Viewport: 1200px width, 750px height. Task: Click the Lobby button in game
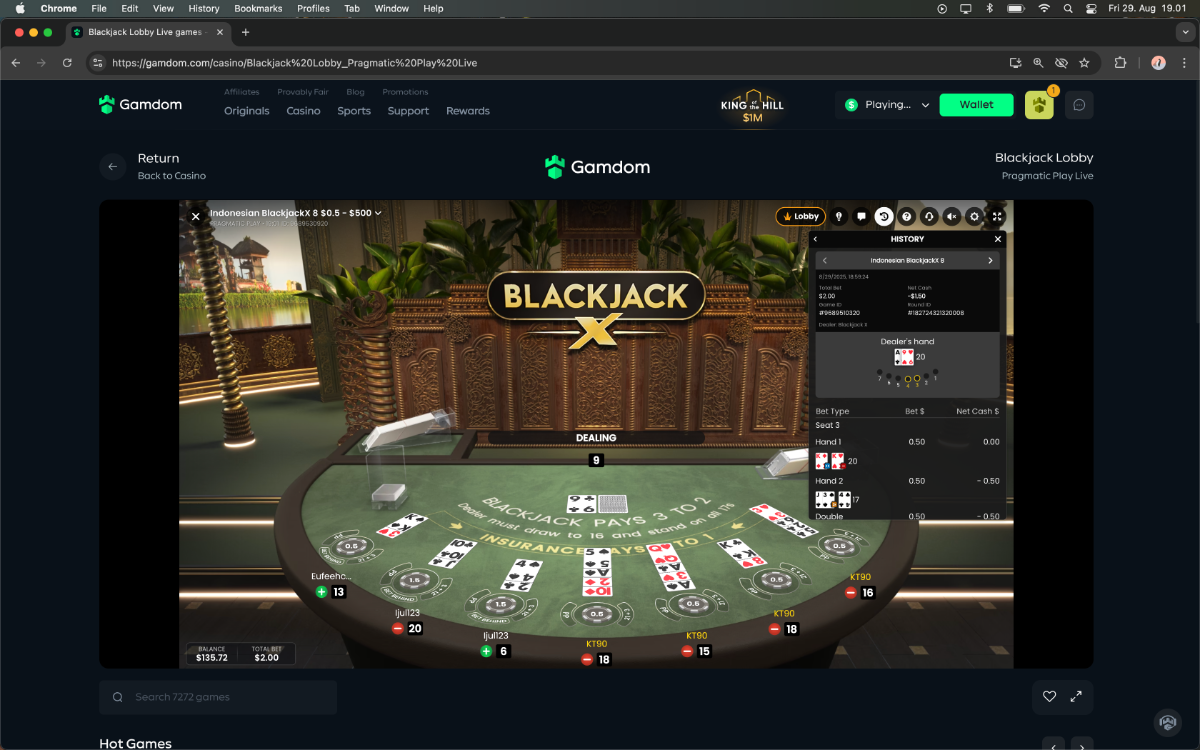coord(800,216)
